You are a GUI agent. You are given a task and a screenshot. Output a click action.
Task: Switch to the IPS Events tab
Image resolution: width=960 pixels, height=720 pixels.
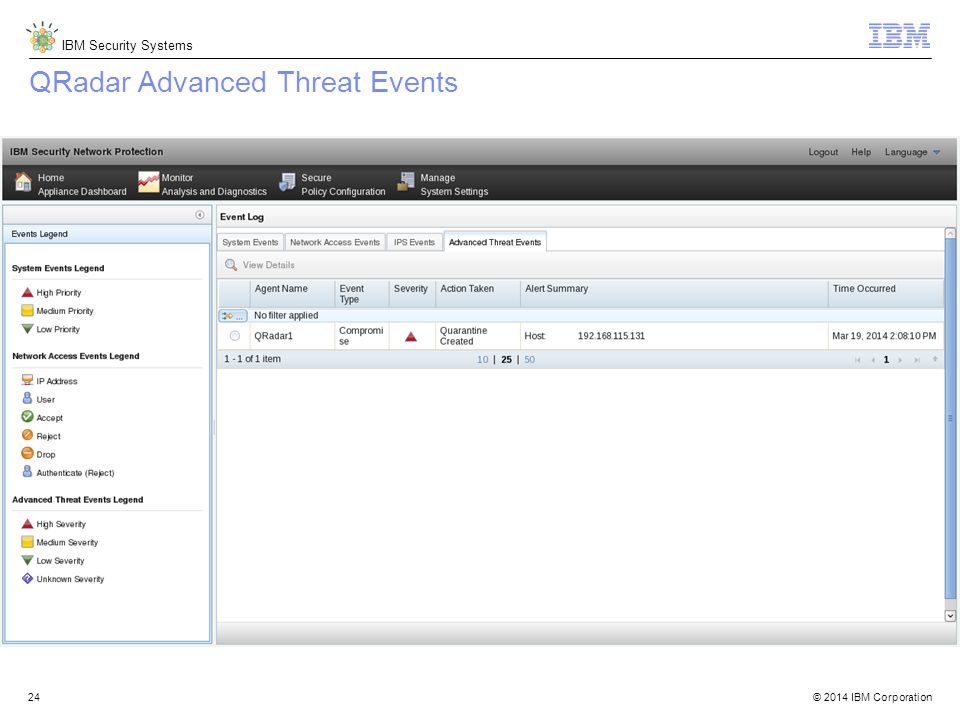414,242
